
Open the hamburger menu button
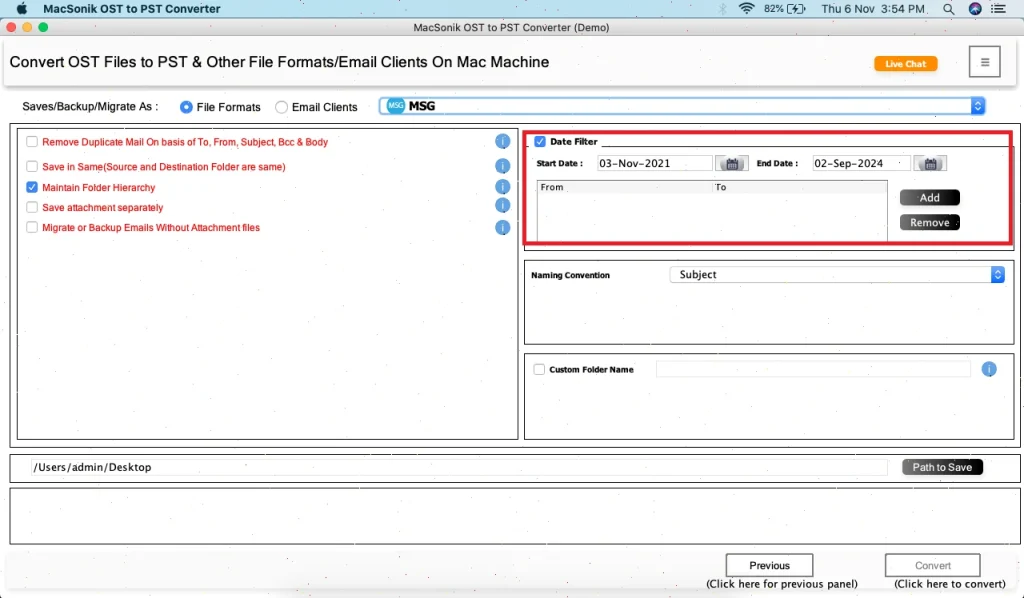point(984,62)
